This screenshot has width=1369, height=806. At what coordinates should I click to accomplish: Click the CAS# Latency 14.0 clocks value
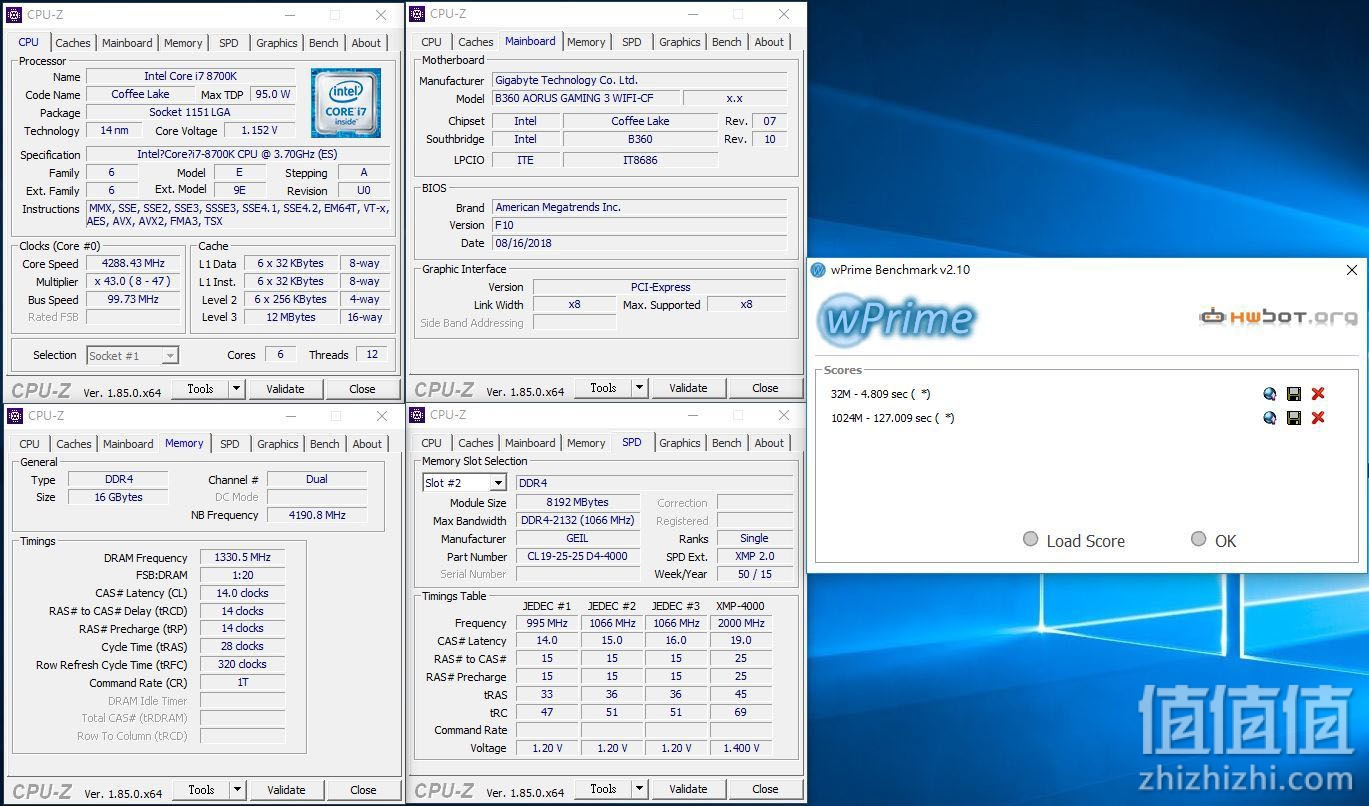click(x=243, y=593)
